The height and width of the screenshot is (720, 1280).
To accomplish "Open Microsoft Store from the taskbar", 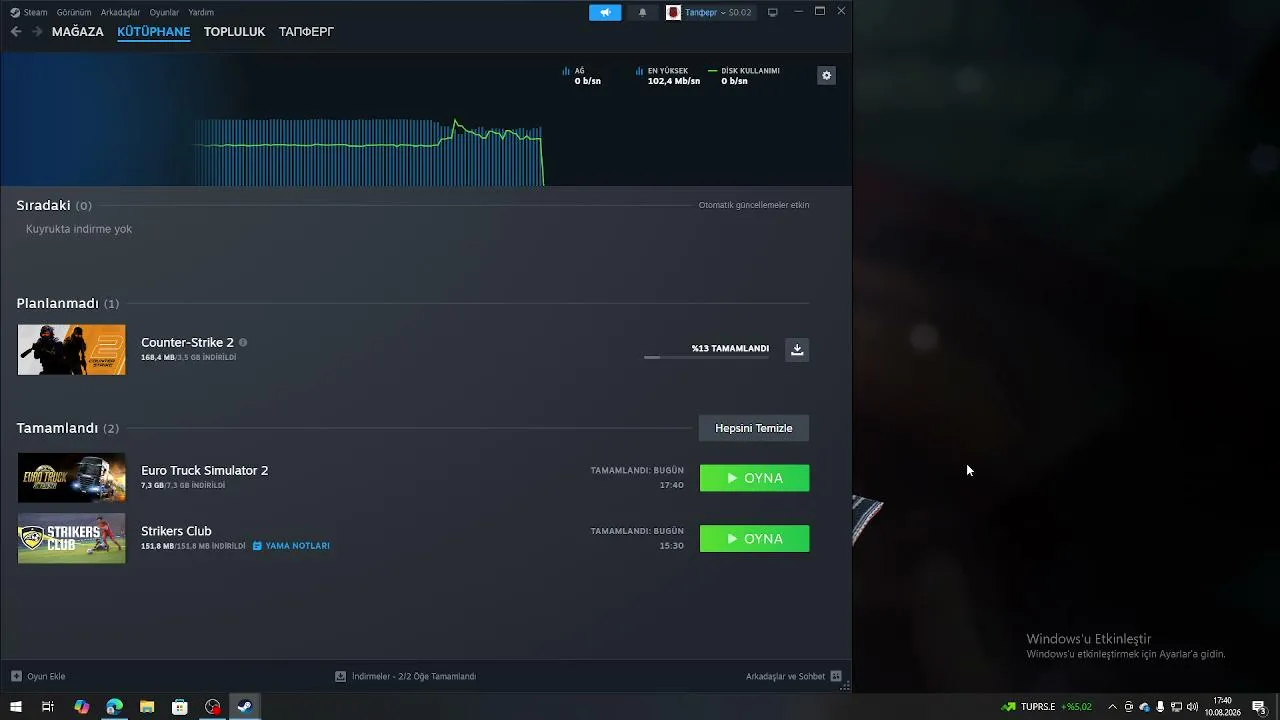I will (180, 707).
